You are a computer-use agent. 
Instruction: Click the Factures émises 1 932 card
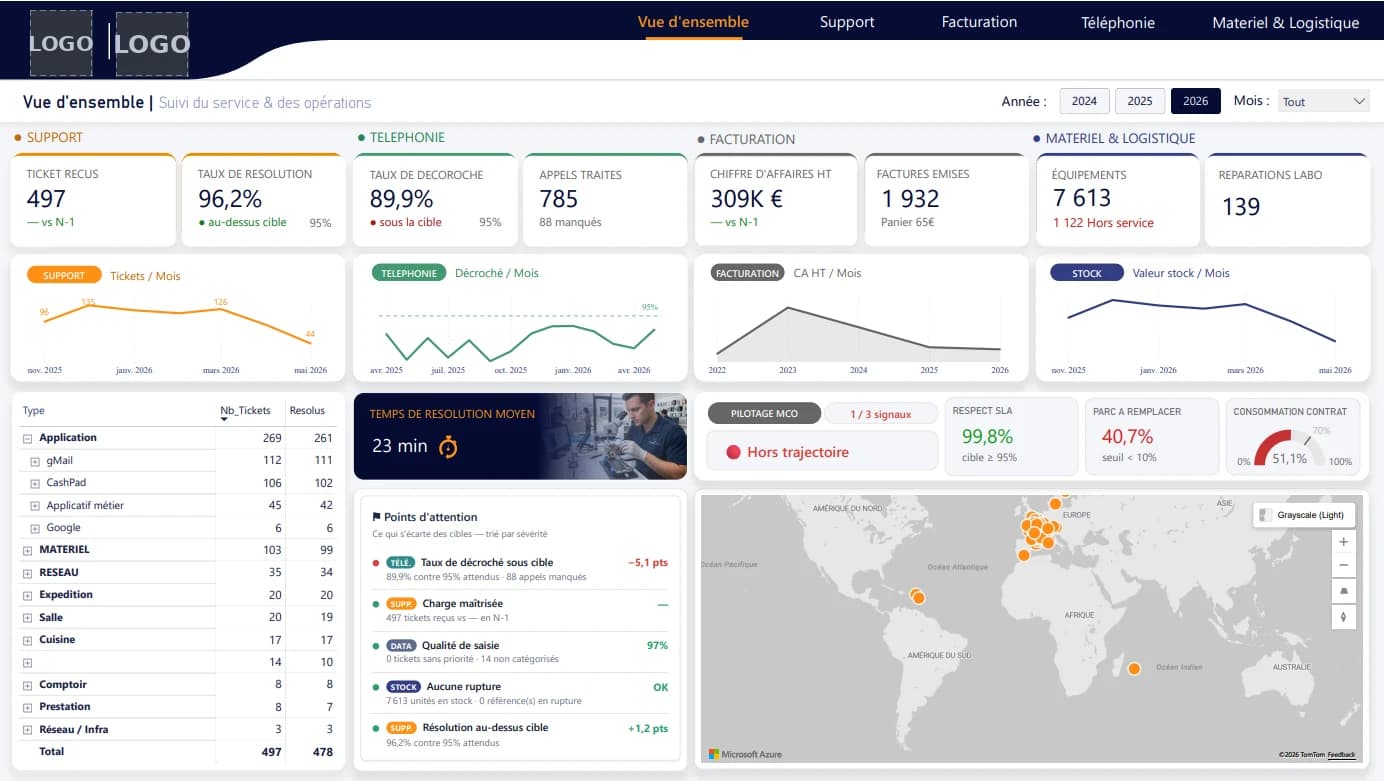946,200
